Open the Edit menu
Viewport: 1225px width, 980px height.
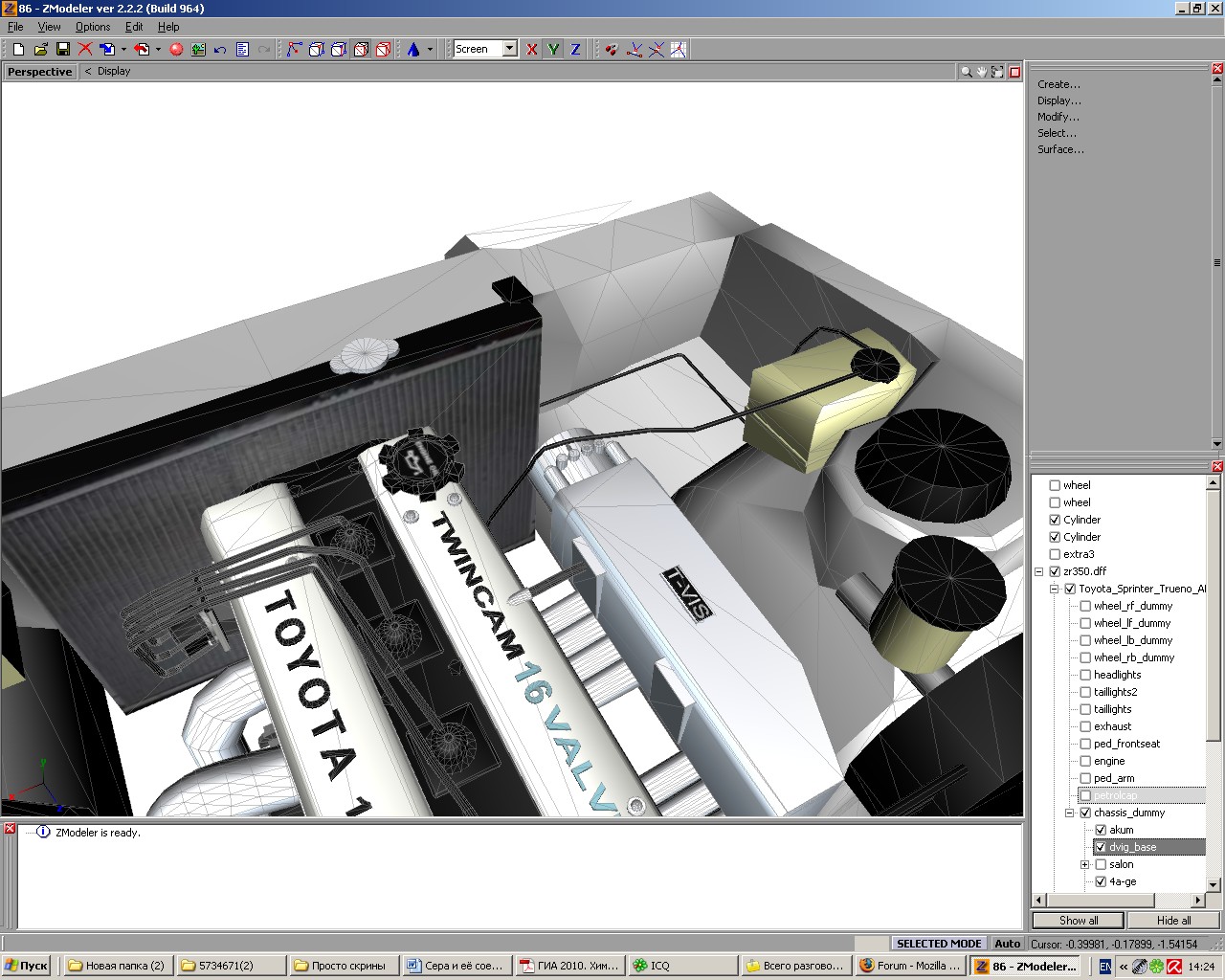pos(134,27)
